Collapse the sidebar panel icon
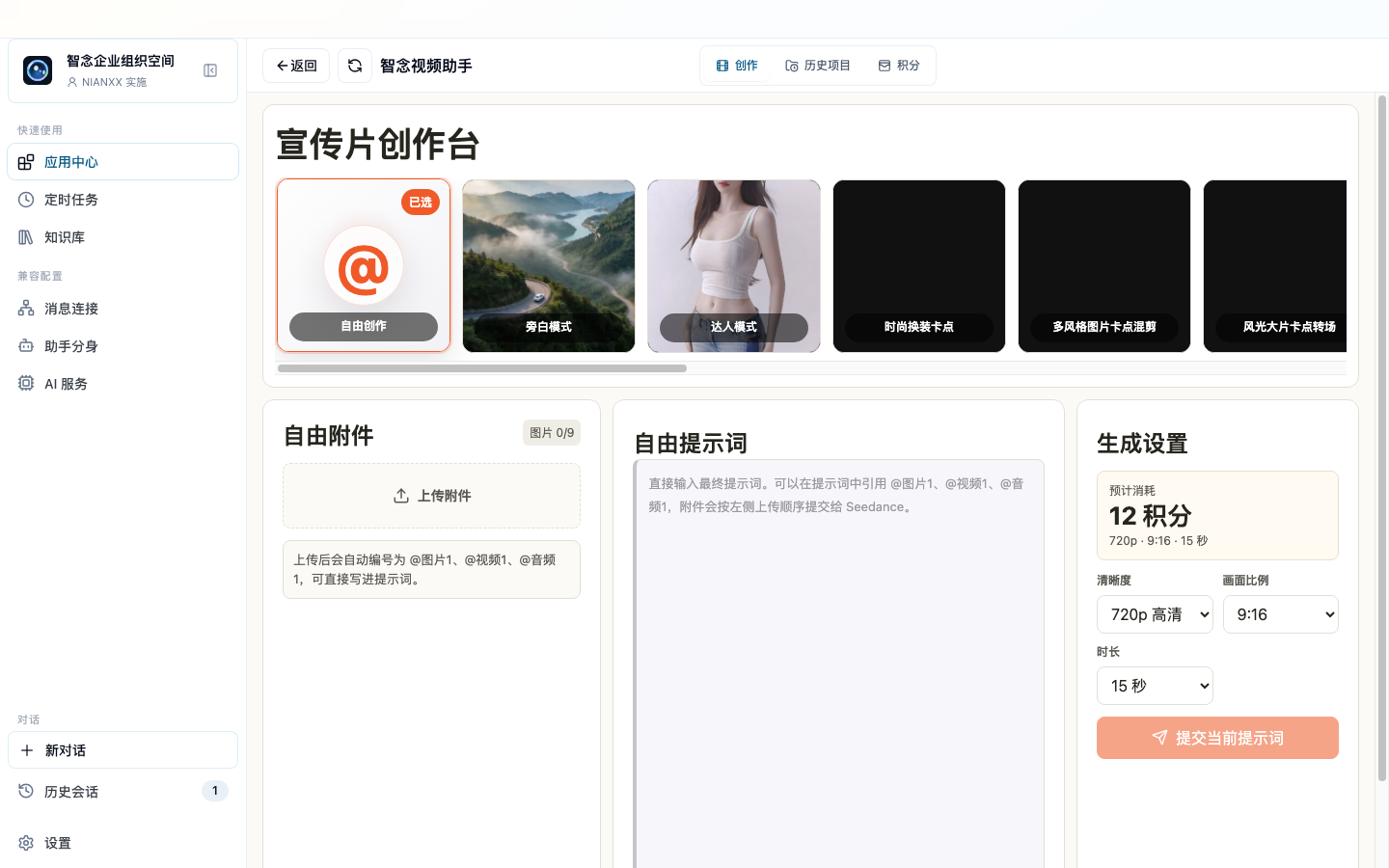 click(x=210, y=70)
